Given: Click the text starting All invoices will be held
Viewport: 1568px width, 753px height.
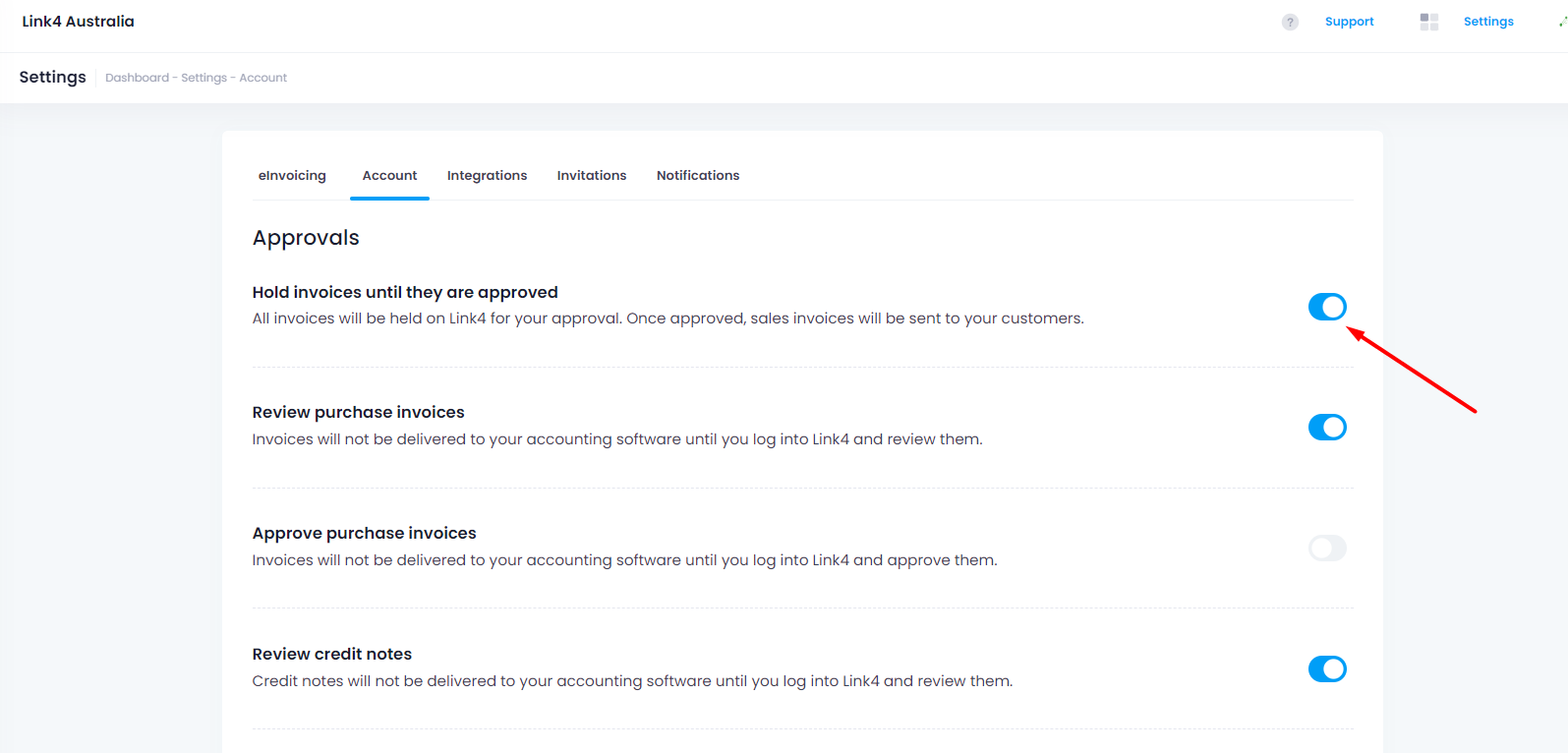Looking at the screenshot, I should (668, 319).
